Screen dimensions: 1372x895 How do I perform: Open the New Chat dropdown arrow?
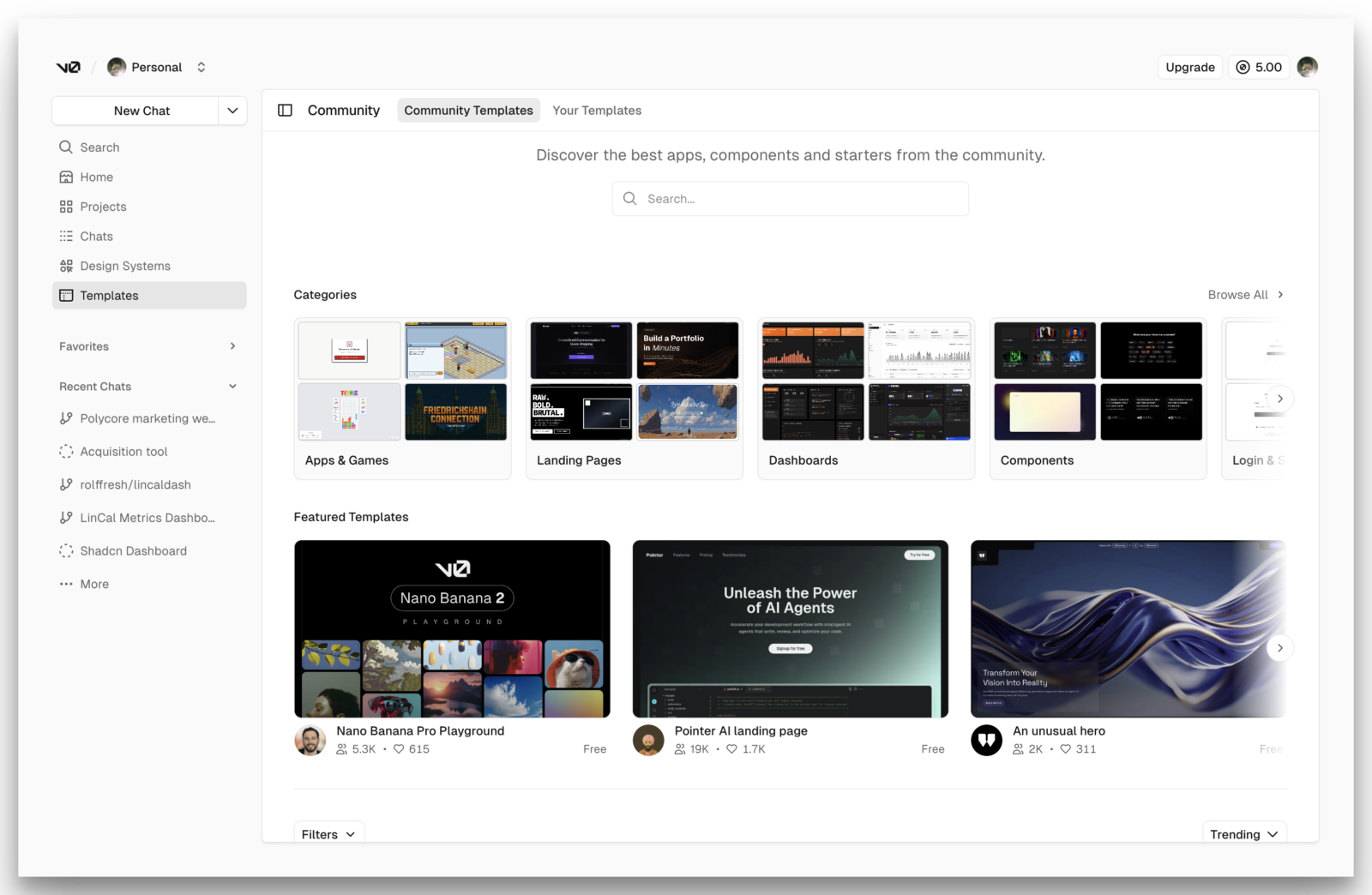tap(232, 111)
